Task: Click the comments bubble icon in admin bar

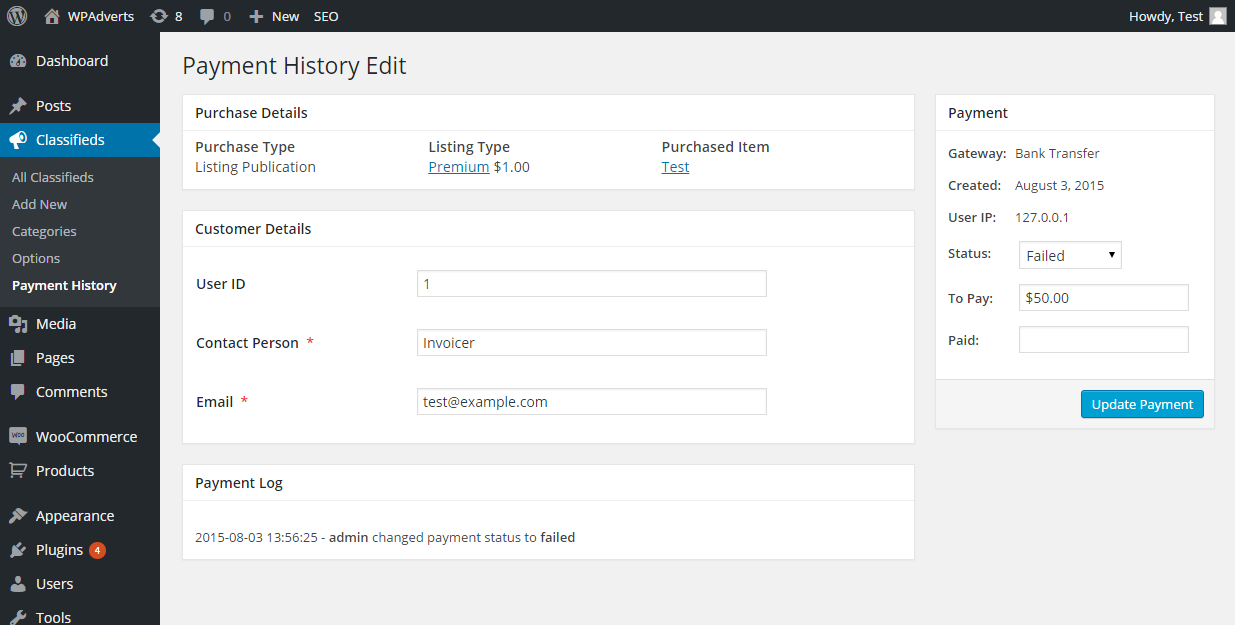Action: pos(207,16)
